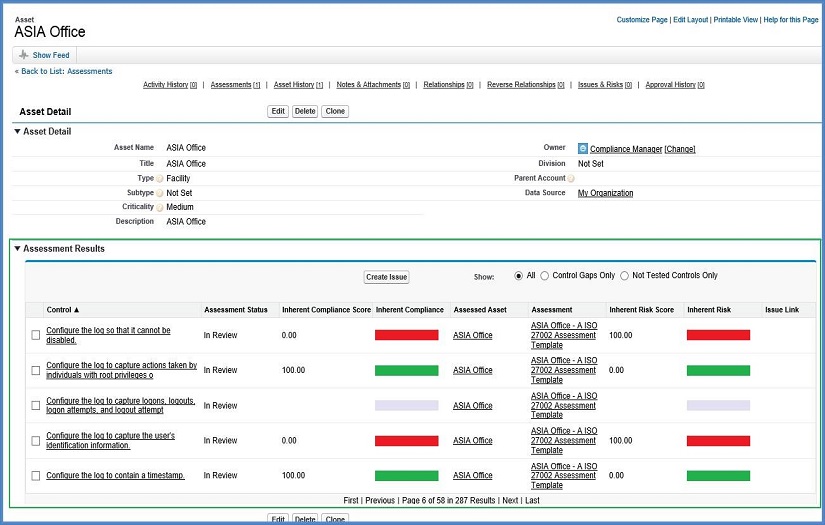Click the top Delete button
Screen dimensions: 825x525
(305, 112)
